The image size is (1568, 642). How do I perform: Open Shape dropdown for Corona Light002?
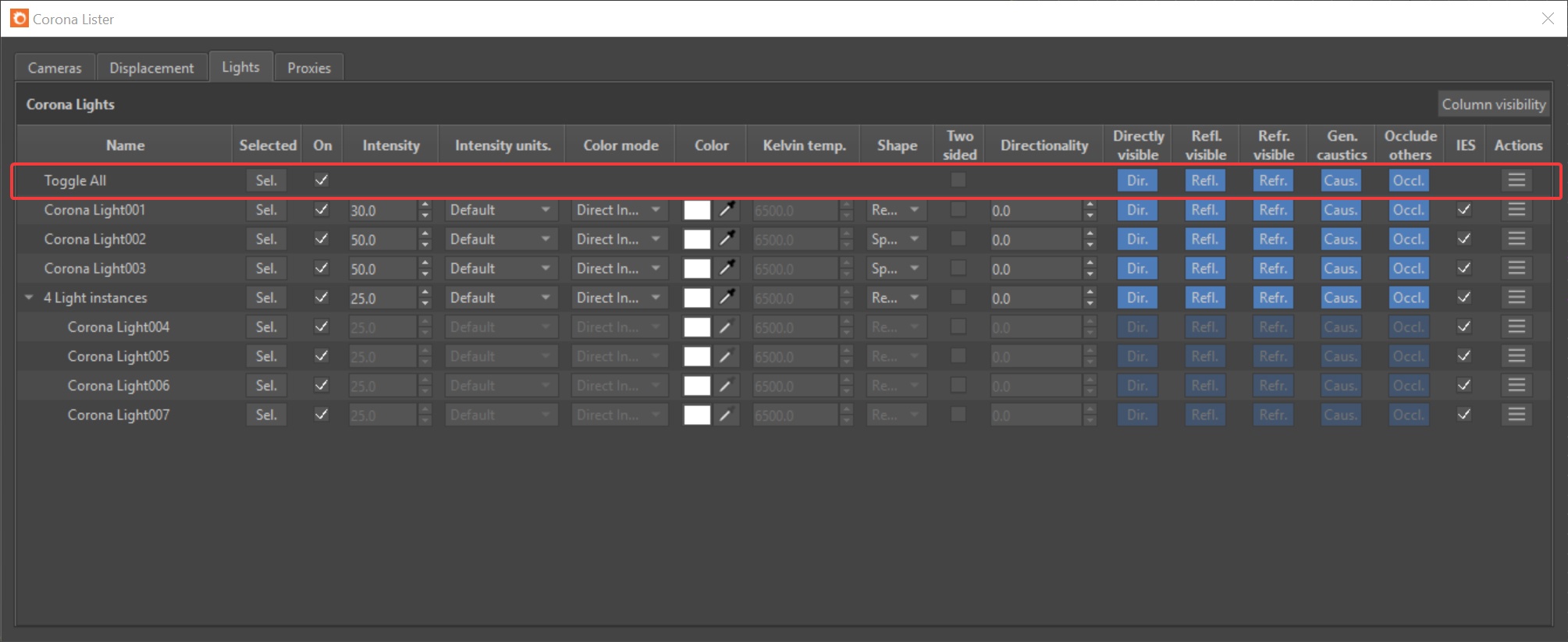point(897,239)
